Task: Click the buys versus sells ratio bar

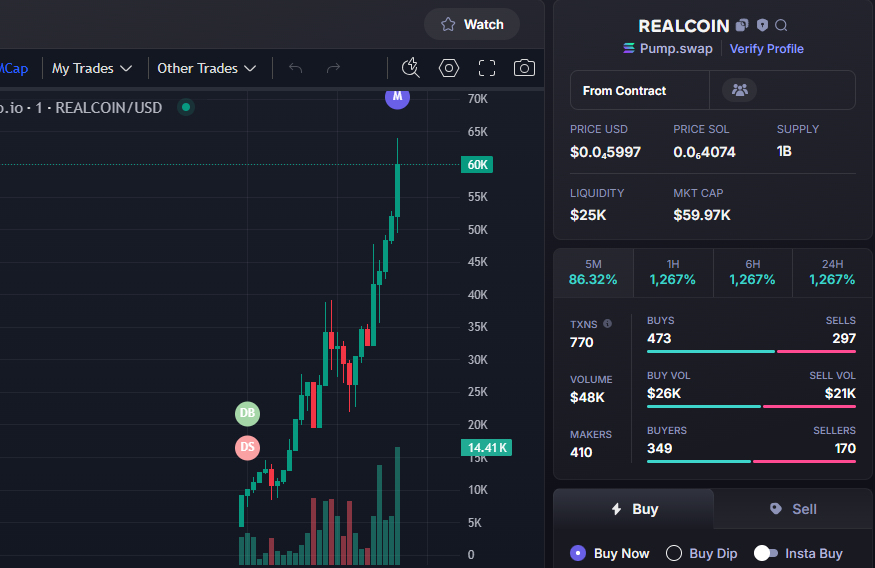Action: coord(751,352)
